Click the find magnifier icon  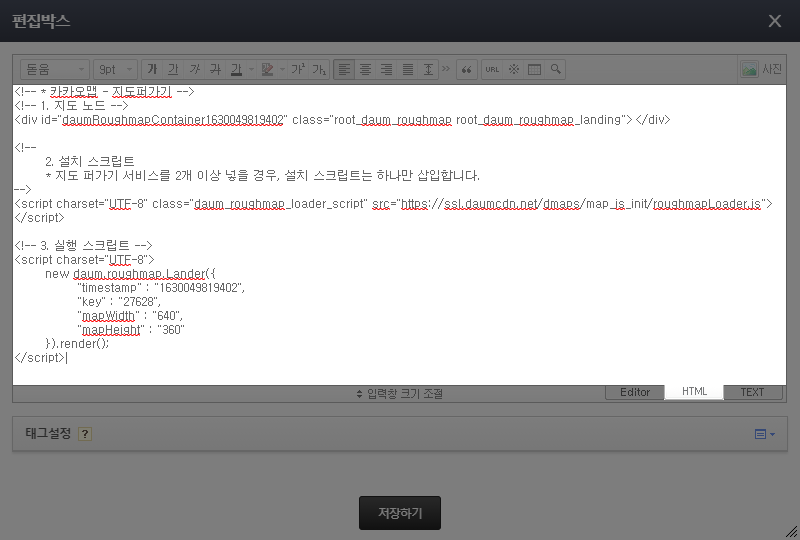[555, 70]
